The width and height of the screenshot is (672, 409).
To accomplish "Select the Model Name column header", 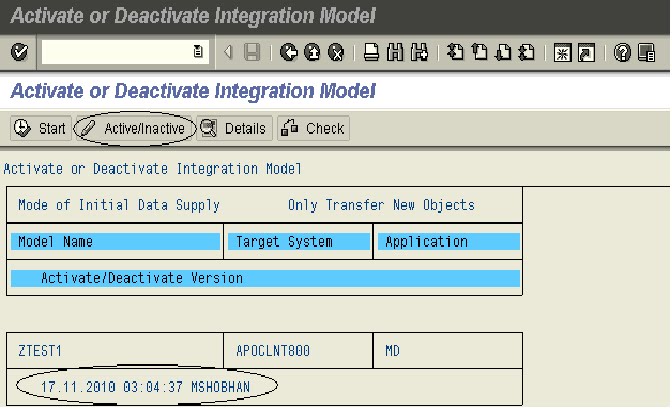I will [x=115, y=241].
